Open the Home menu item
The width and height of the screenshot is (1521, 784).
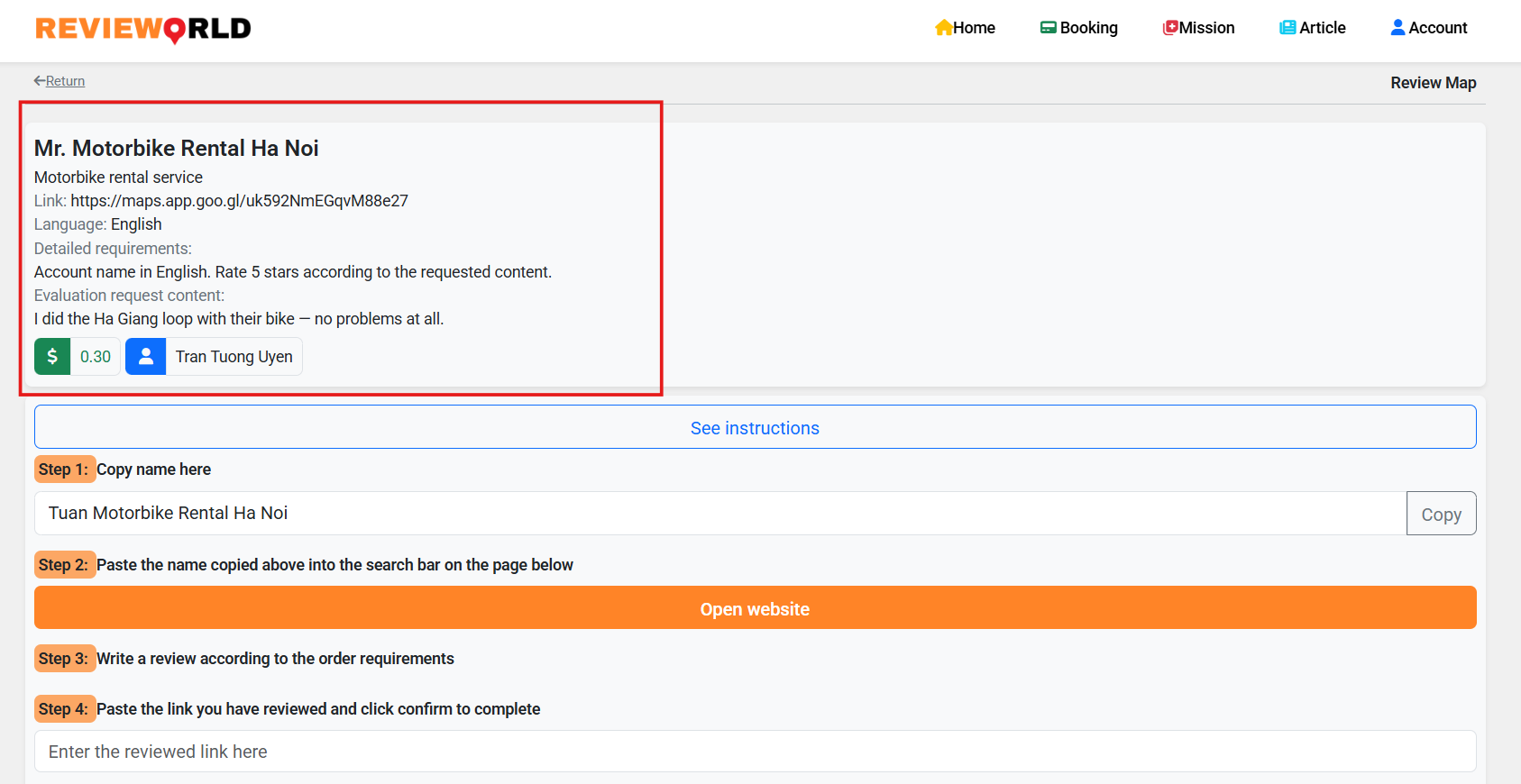(x=965, y=28)
